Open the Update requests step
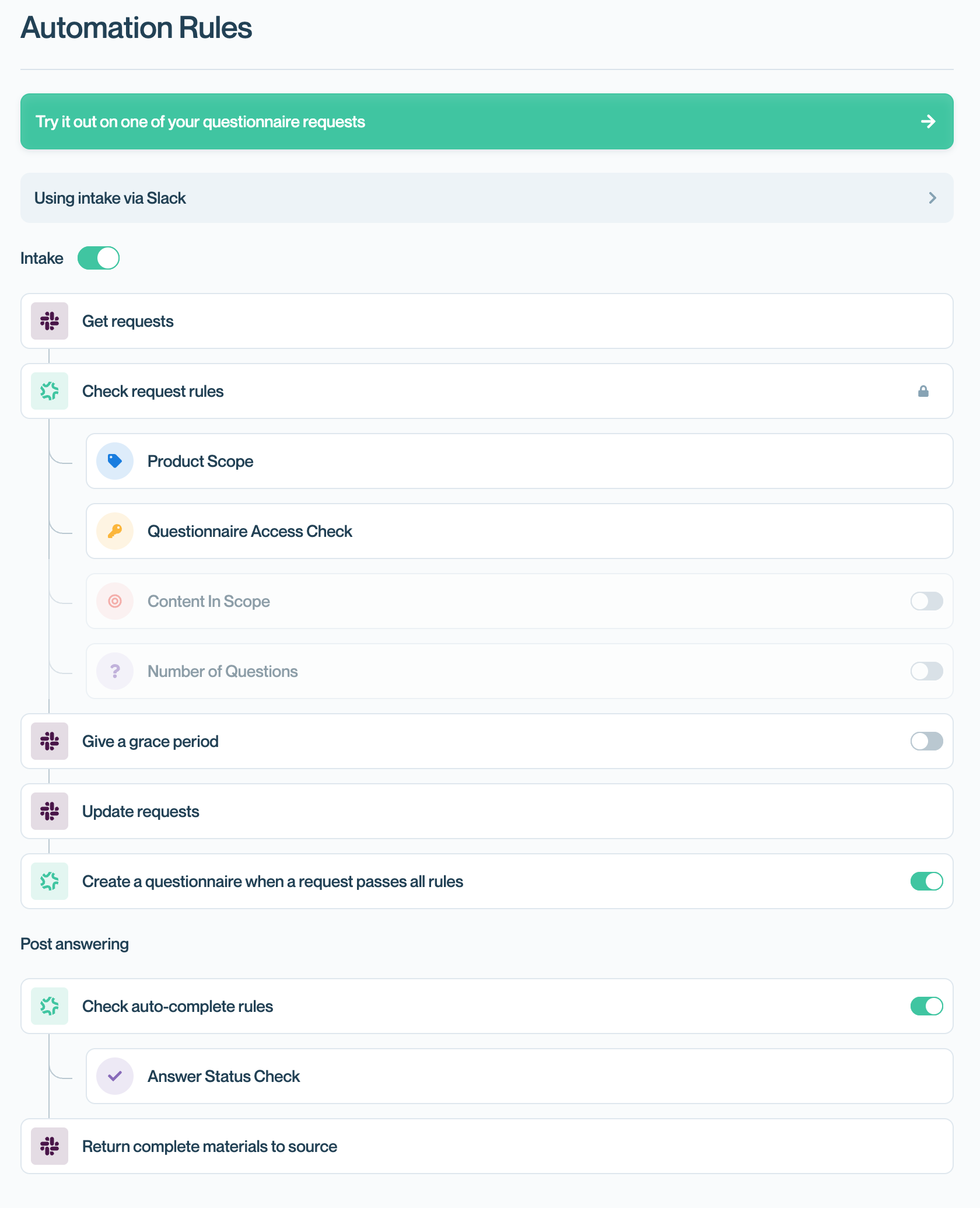 tap(487, 811)
